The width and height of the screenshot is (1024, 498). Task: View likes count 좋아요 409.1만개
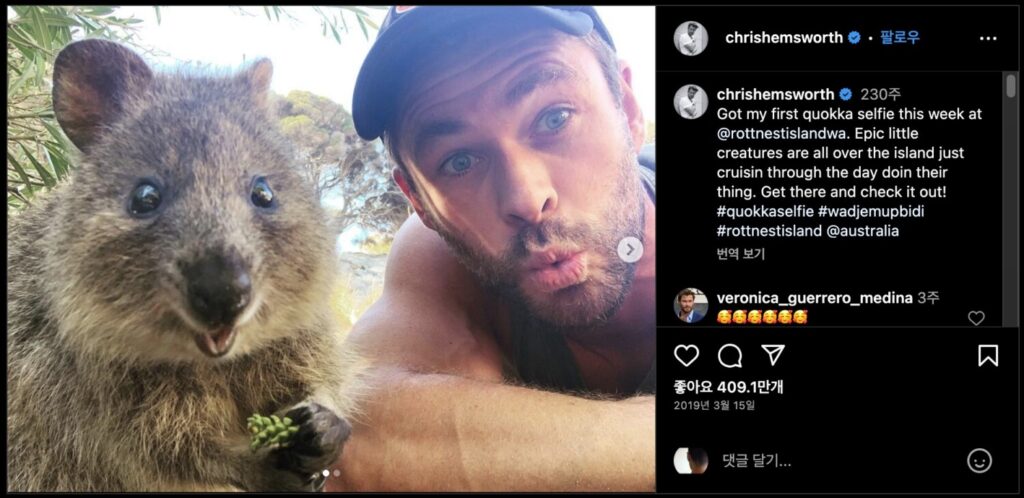click(729, 387)
